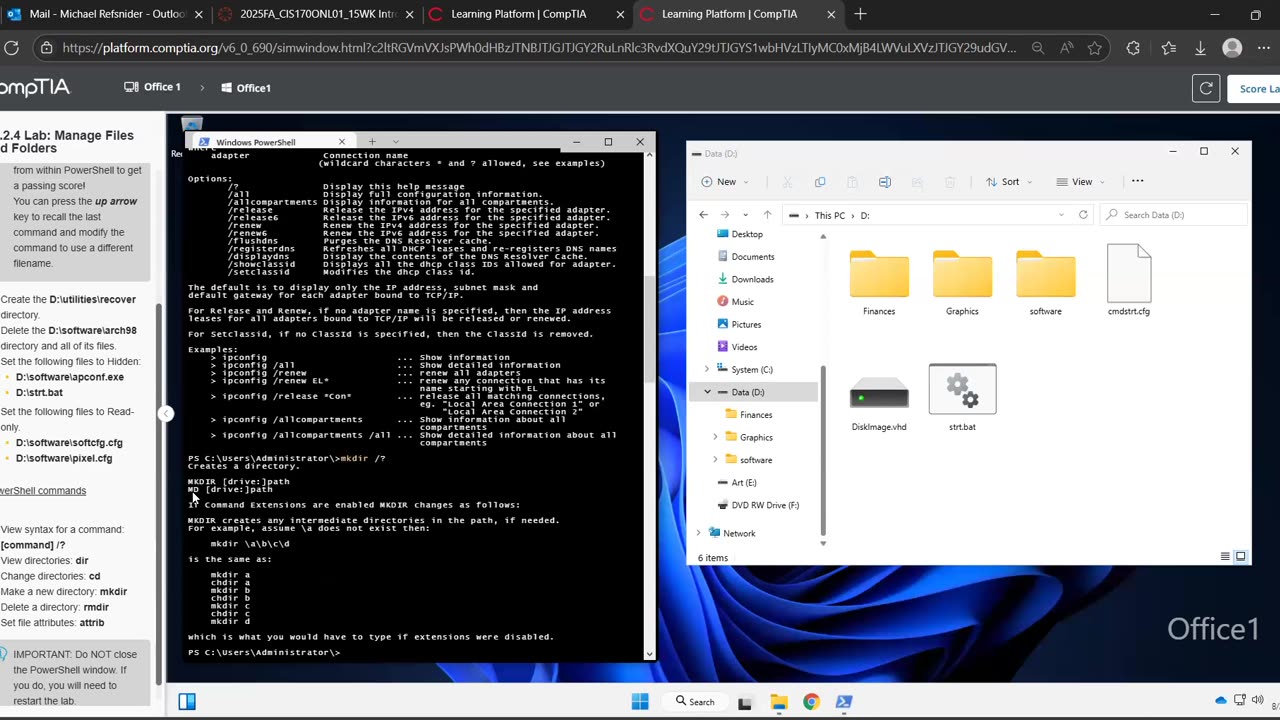Refresh the D: folder view in File Explorer

click(x=1083, y=215)
